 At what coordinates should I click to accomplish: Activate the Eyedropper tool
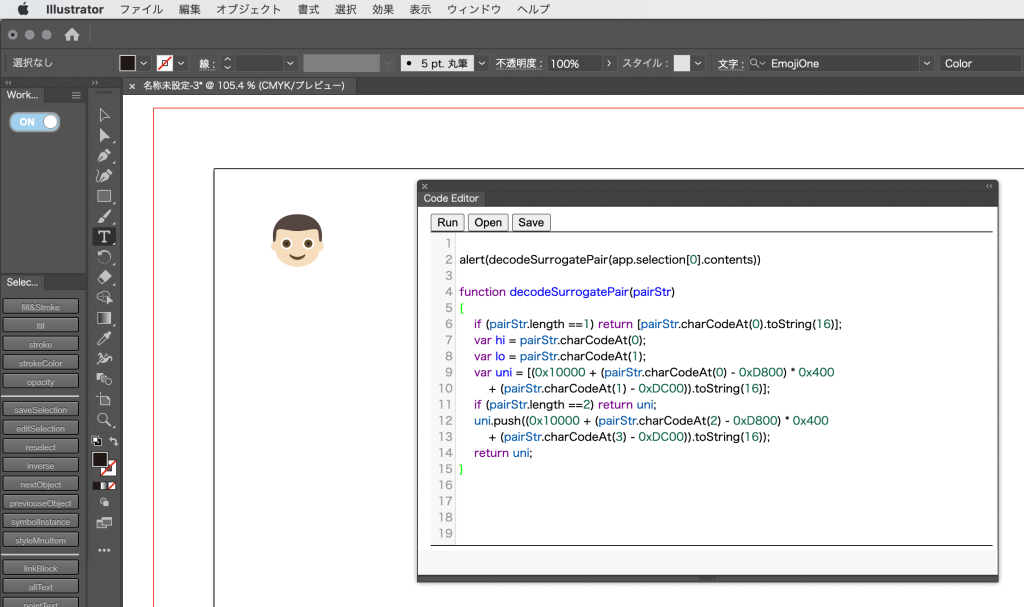coord(104,338)
